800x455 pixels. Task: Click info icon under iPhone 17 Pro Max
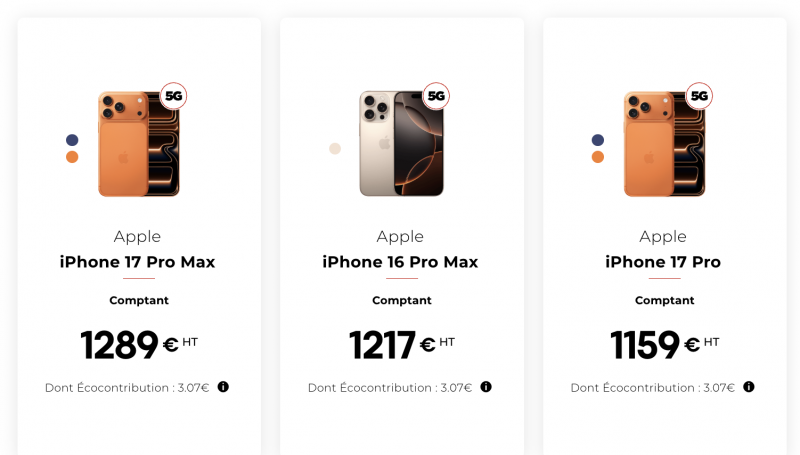click(223, 387)
